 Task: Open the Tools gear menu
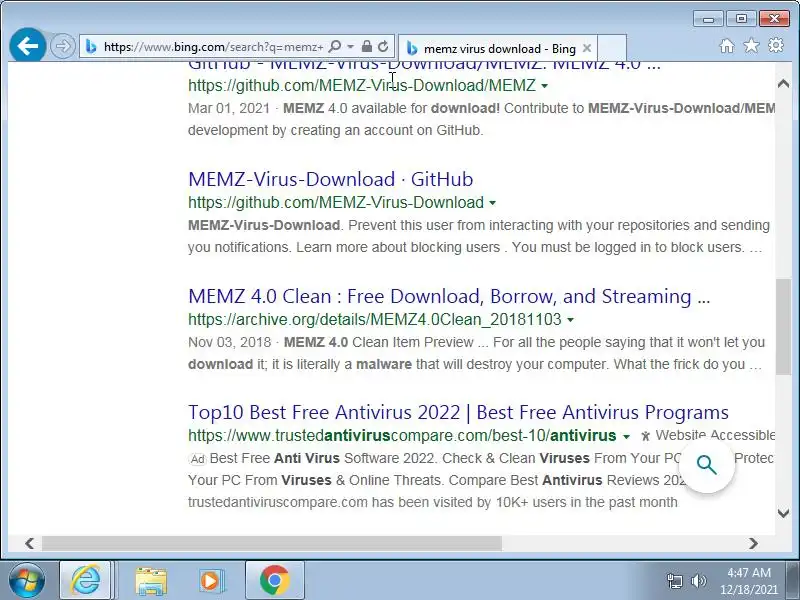click(x=776, y=46)
